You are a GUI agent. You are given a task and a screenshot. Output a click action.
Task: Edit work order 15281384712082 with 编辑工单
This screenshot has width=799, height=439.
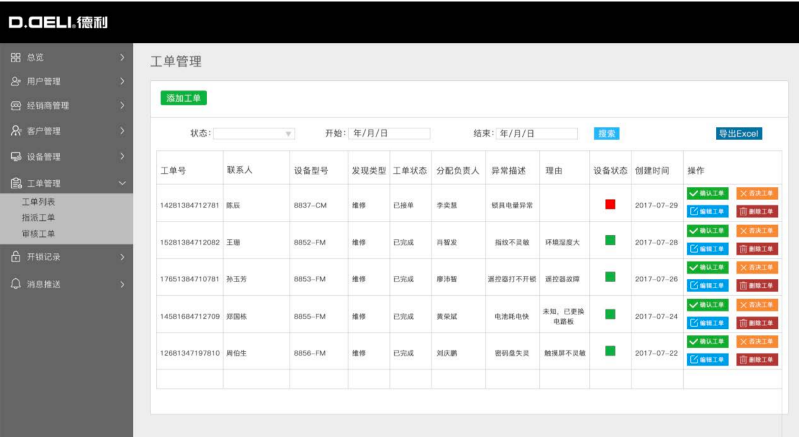707,249
